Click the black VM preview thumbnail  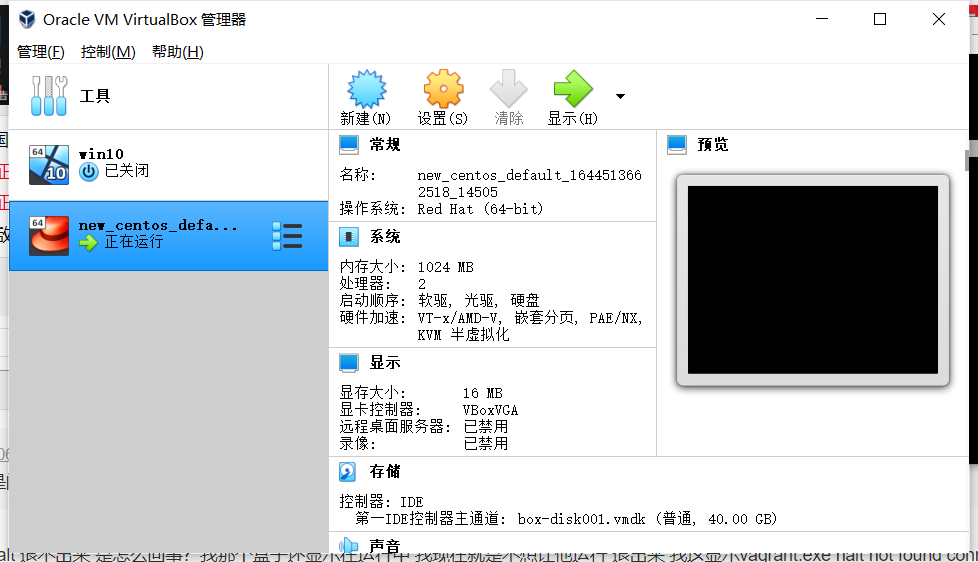[813, 280]
